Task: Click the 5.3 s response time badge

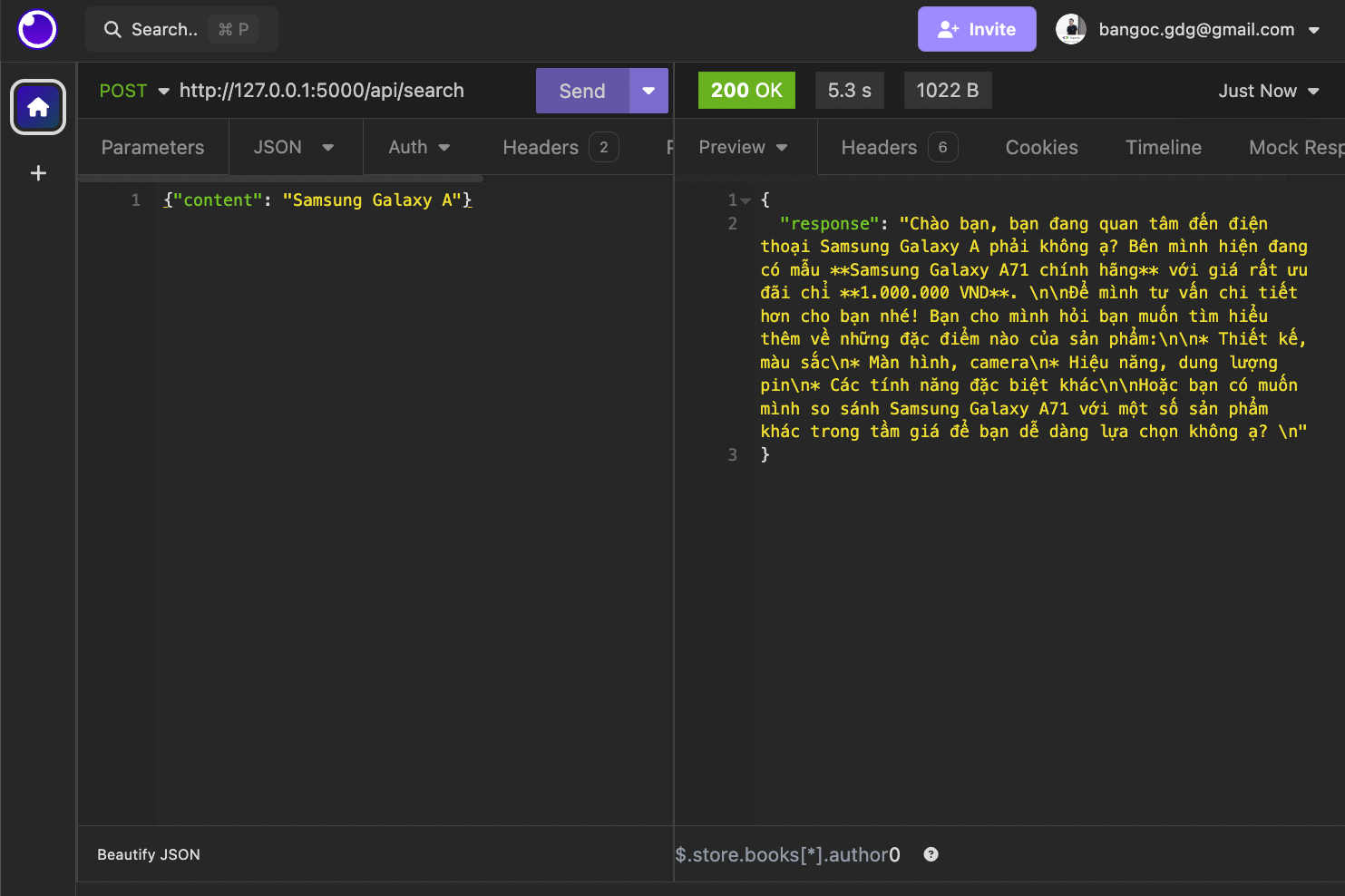Action: 849,91
